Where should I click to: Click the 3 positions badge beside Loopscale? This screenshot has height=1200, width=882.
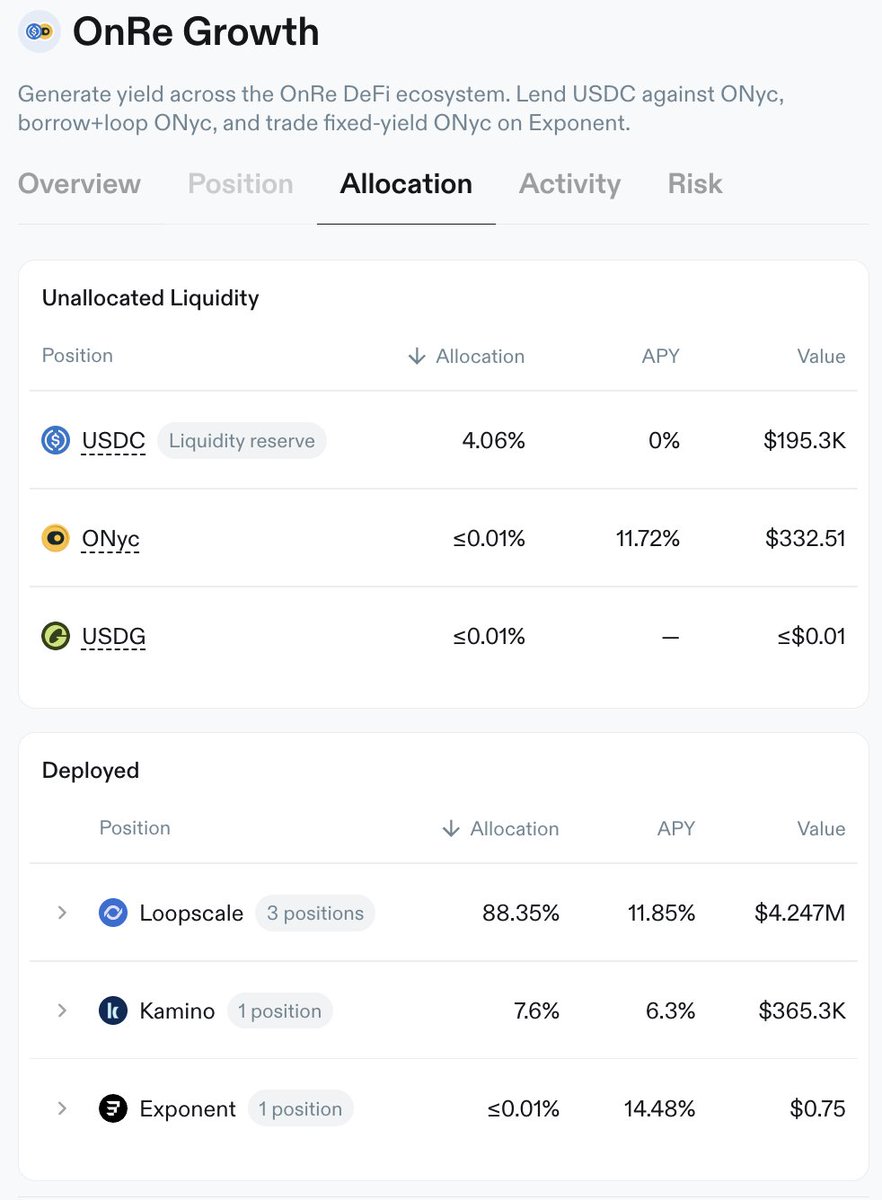click(x=315, y=913)
